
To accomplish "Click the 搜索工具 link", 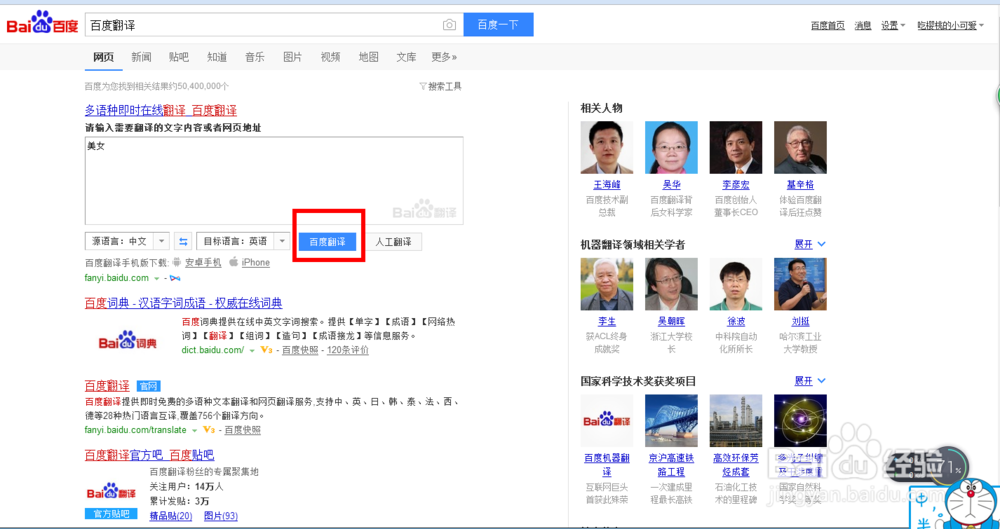I will click(444, 86).
